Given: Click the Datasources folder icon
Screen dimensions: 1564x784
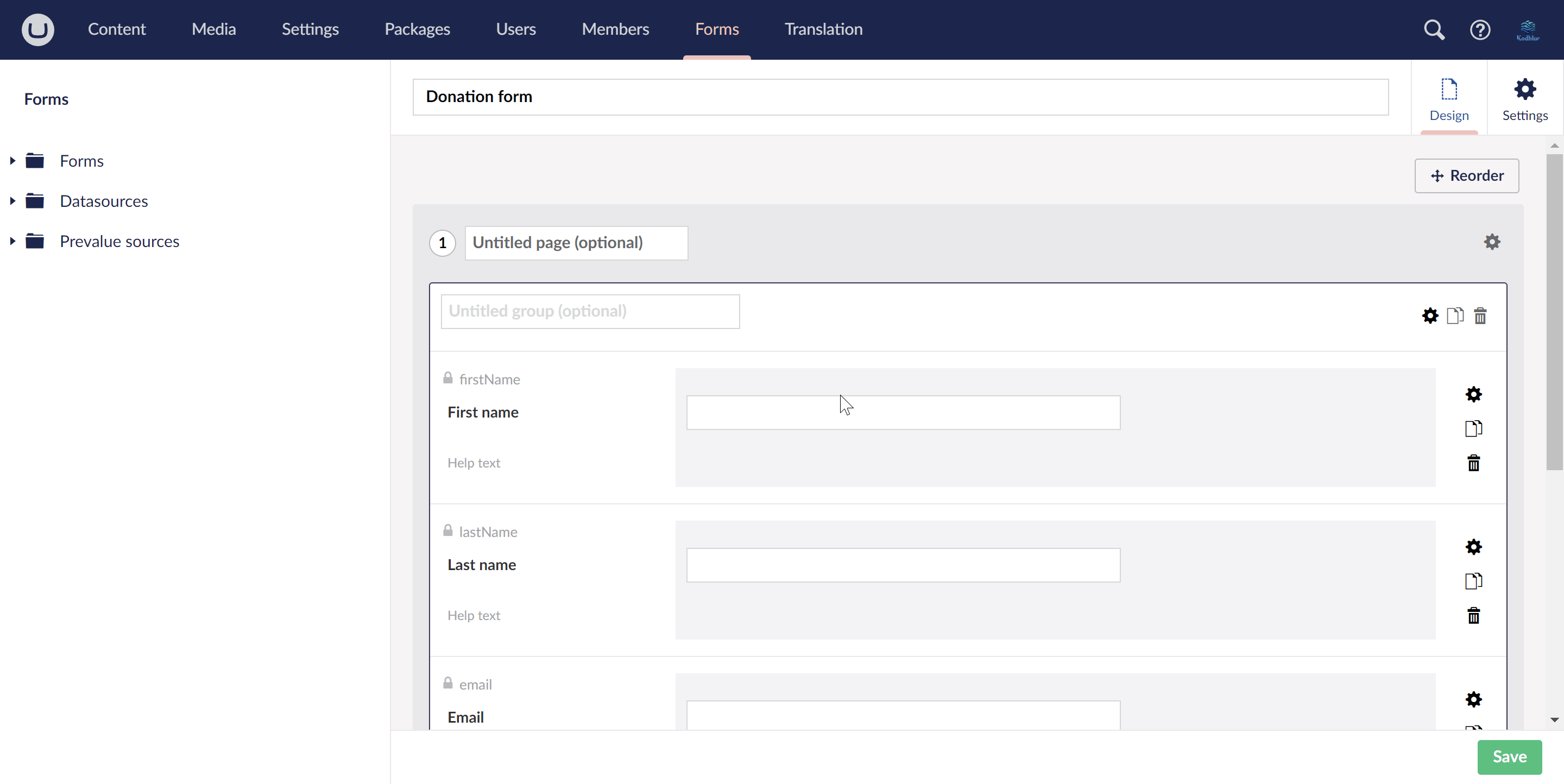Looking at the screenshot, I should point(35,201).
